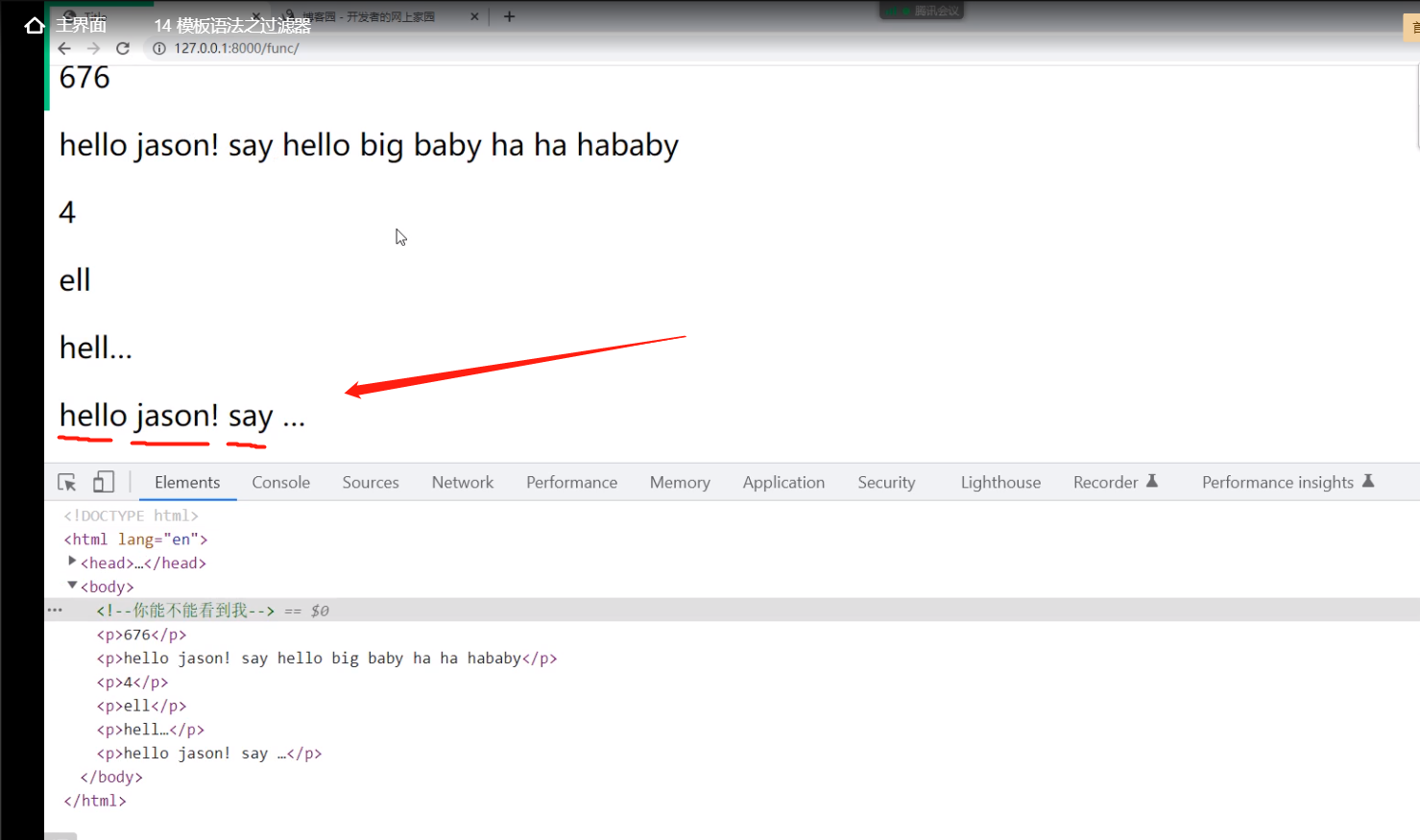This screenshot has width=1420, height=840.
Task: Open the Application panel
Action: coord(783,482)
